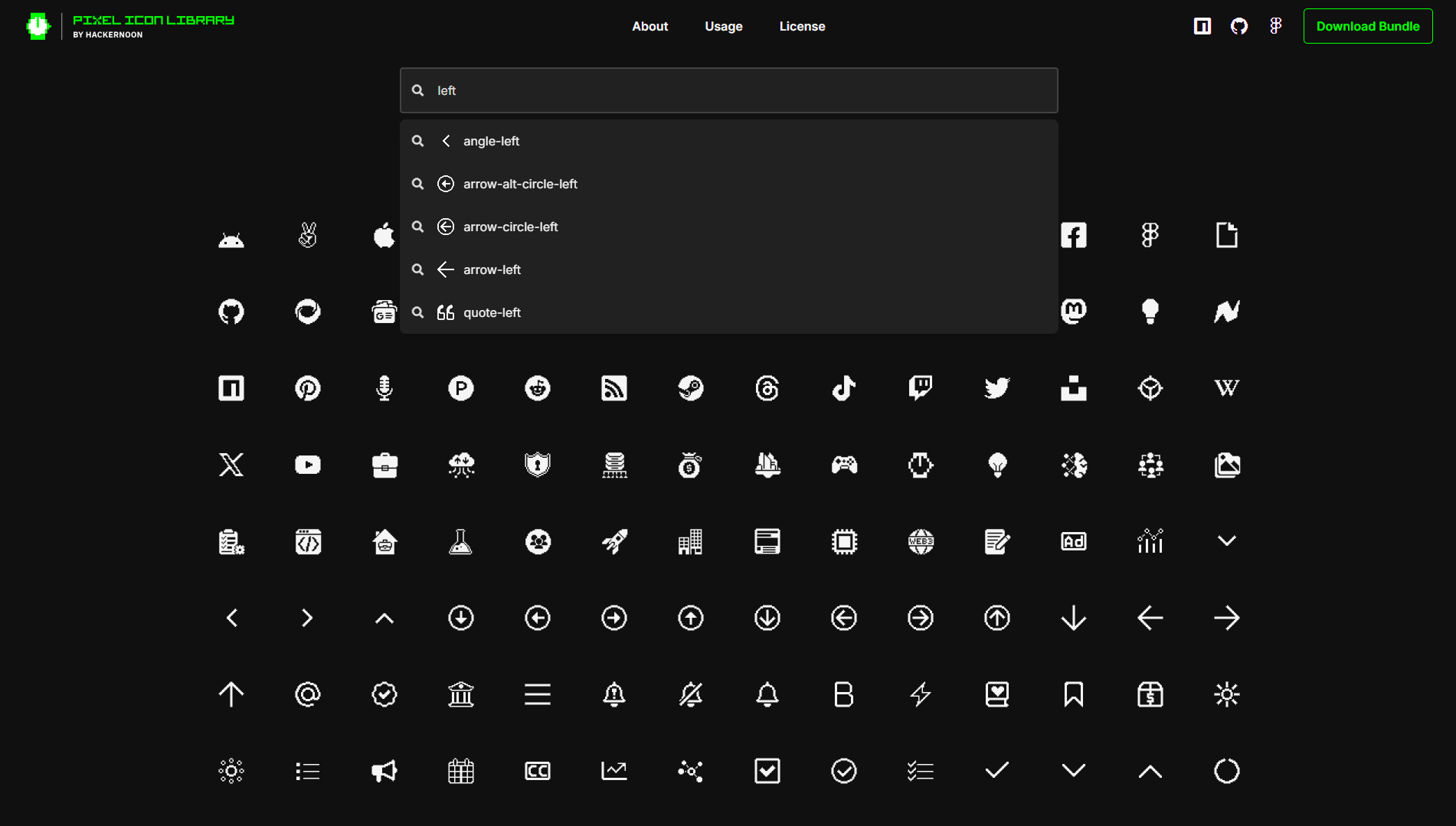
Task: Select the lightbulb icon beside Mastodon
Action: point(1150,312)
